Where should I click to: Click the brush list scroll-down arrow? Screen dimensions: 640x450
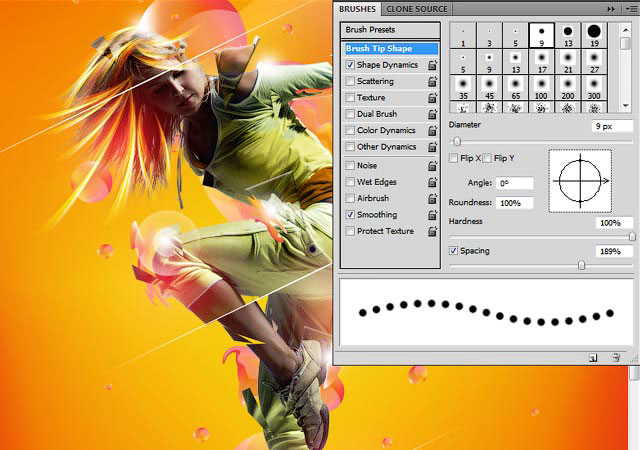point(625,106)
